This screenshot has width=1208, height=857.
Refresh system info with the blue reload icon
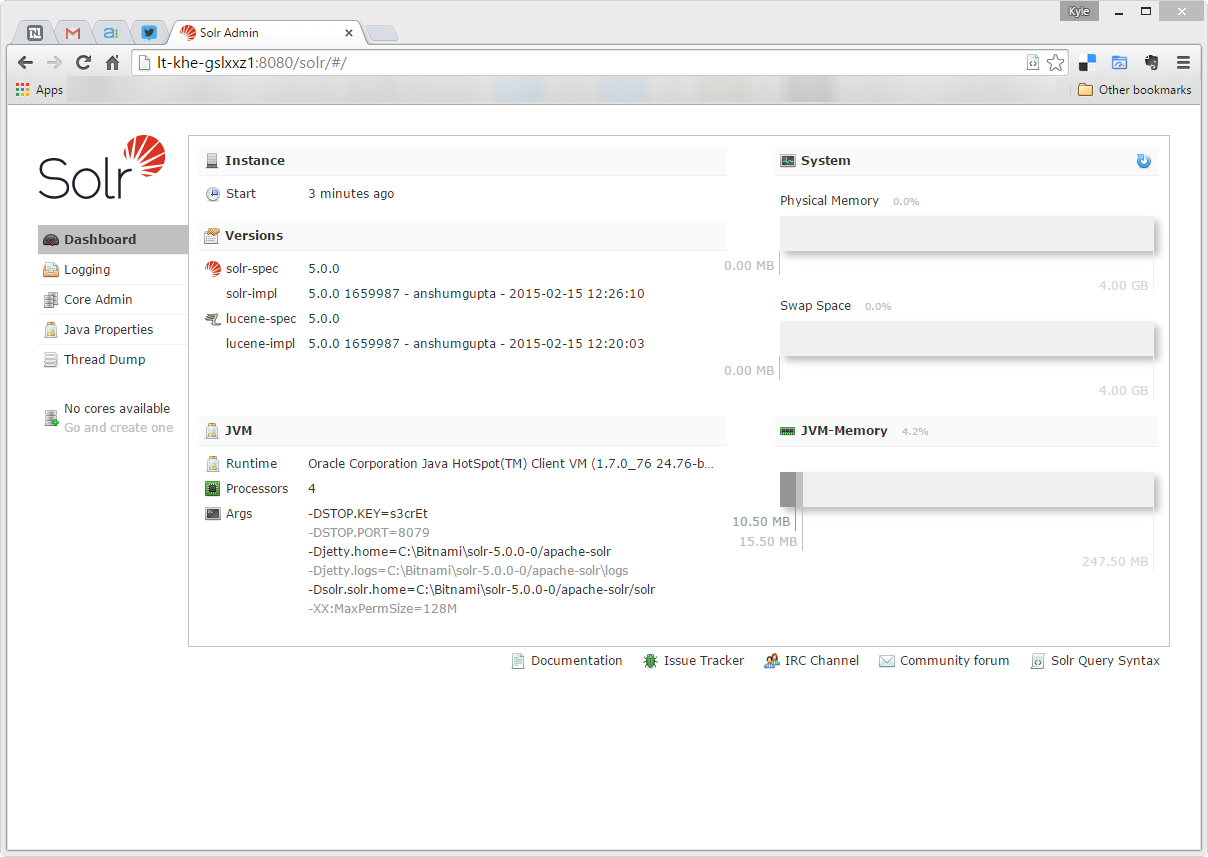coord(1144,161)
